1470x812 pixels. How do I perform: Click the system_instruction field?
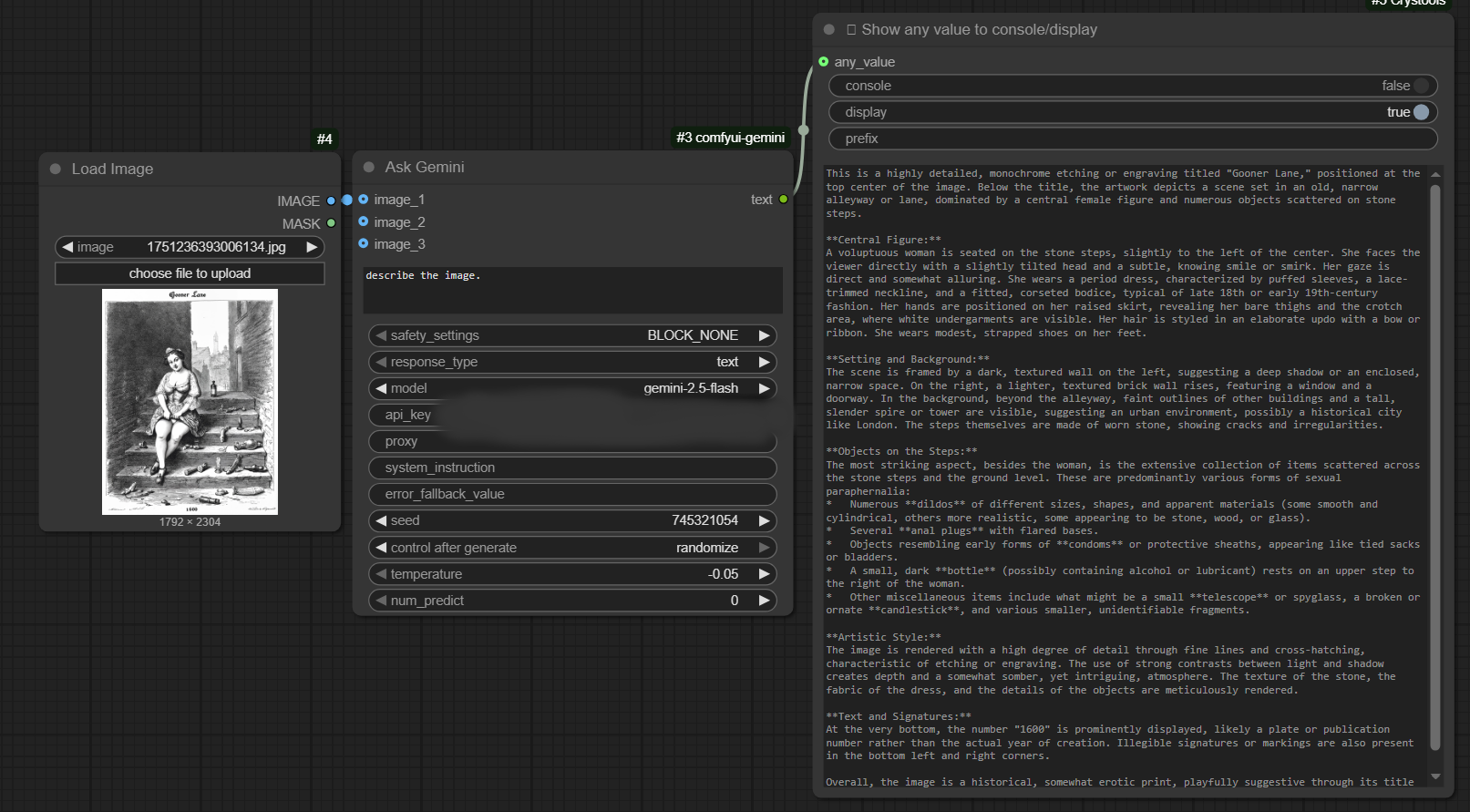(572, 468)
